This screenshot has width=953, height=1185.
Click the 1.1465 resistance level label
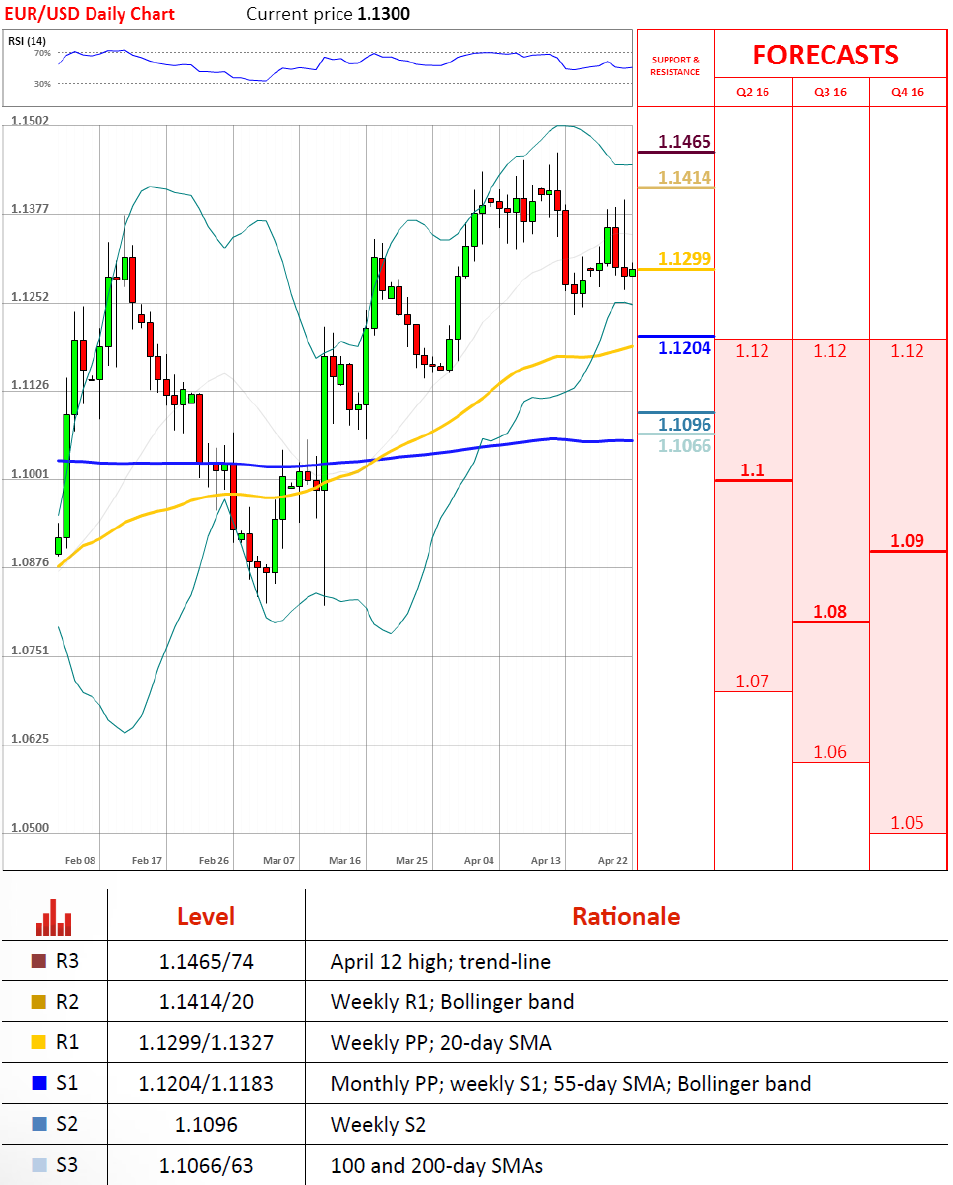(684, 142)
